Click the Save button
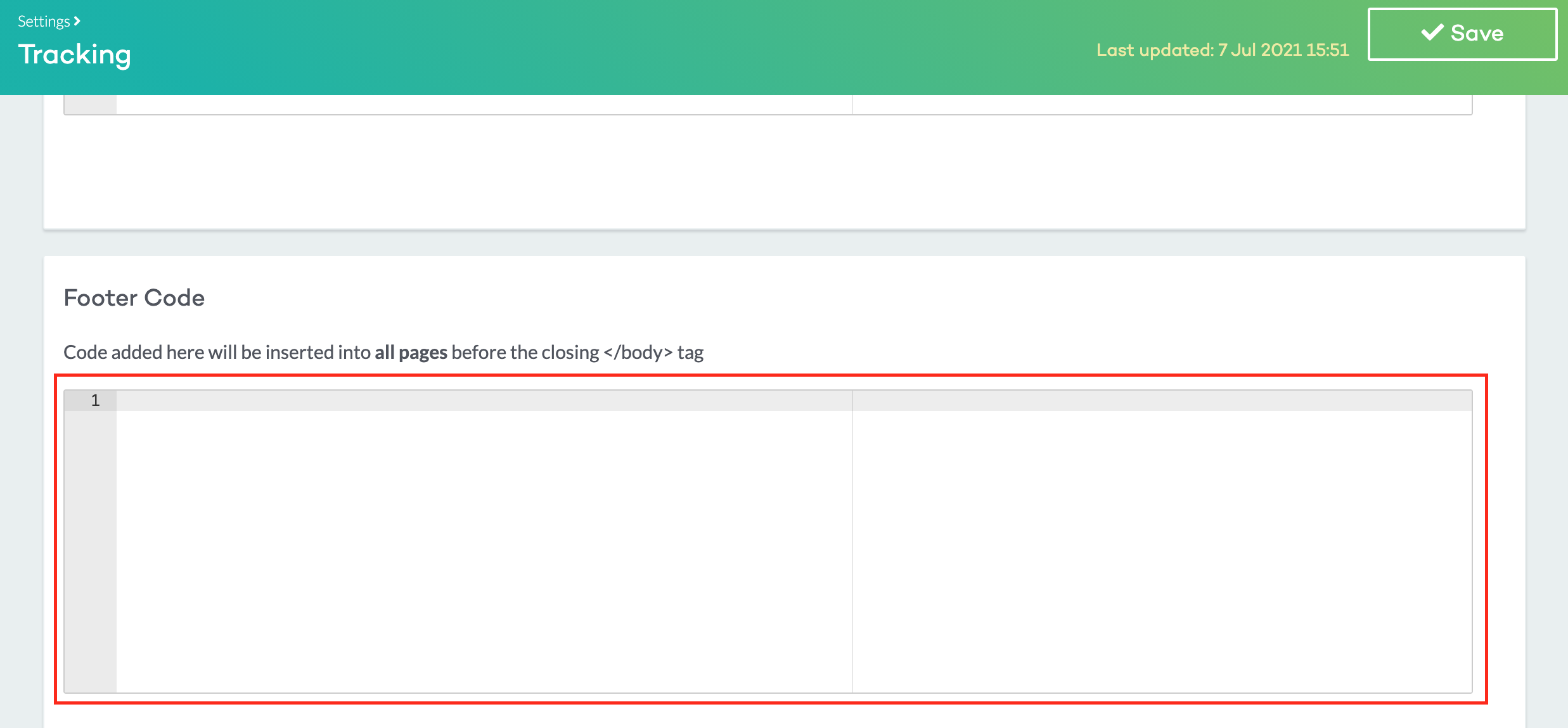Screen dimensions: 1568x728 tap(1462, 34)
